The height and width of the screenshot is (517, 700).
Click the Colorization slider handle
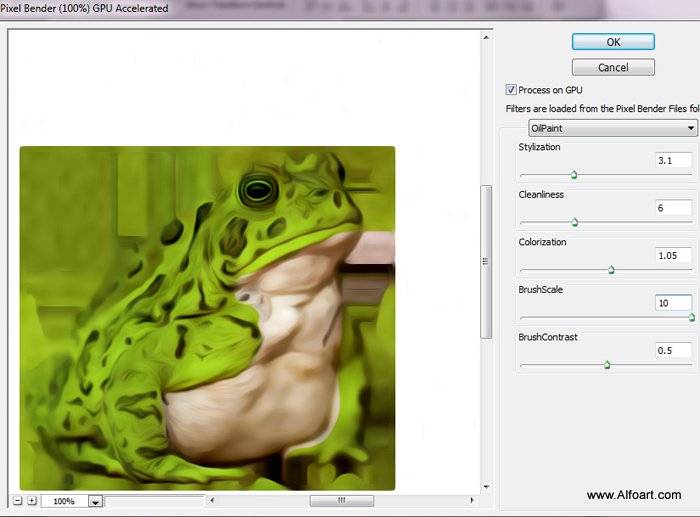coord(611,270)
